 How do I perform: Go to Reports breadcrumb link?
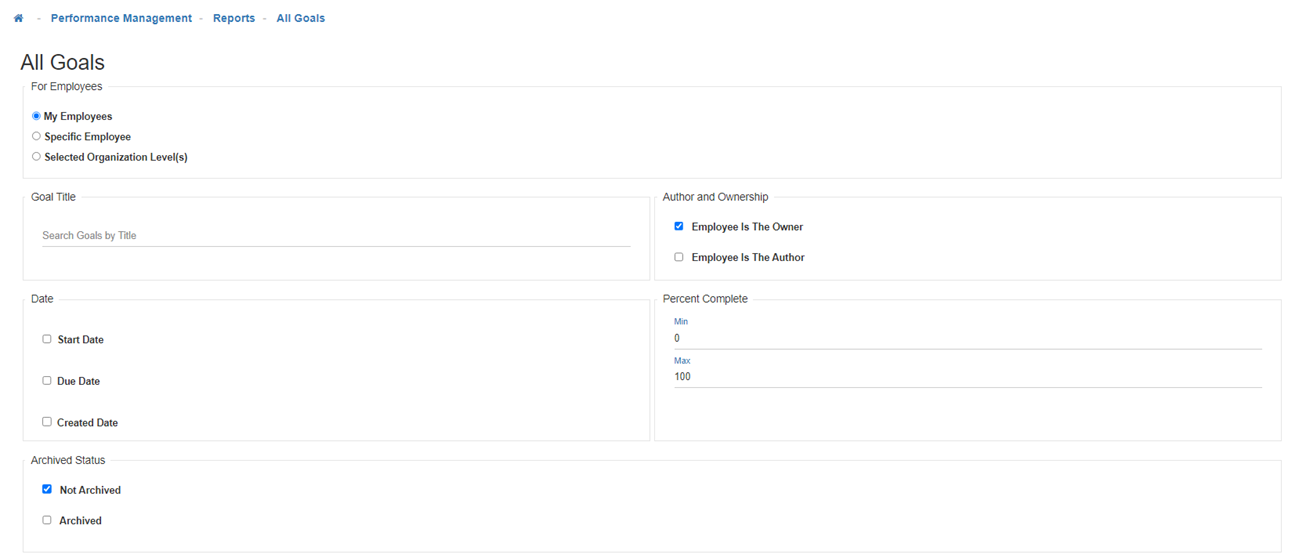coord(234,18)
